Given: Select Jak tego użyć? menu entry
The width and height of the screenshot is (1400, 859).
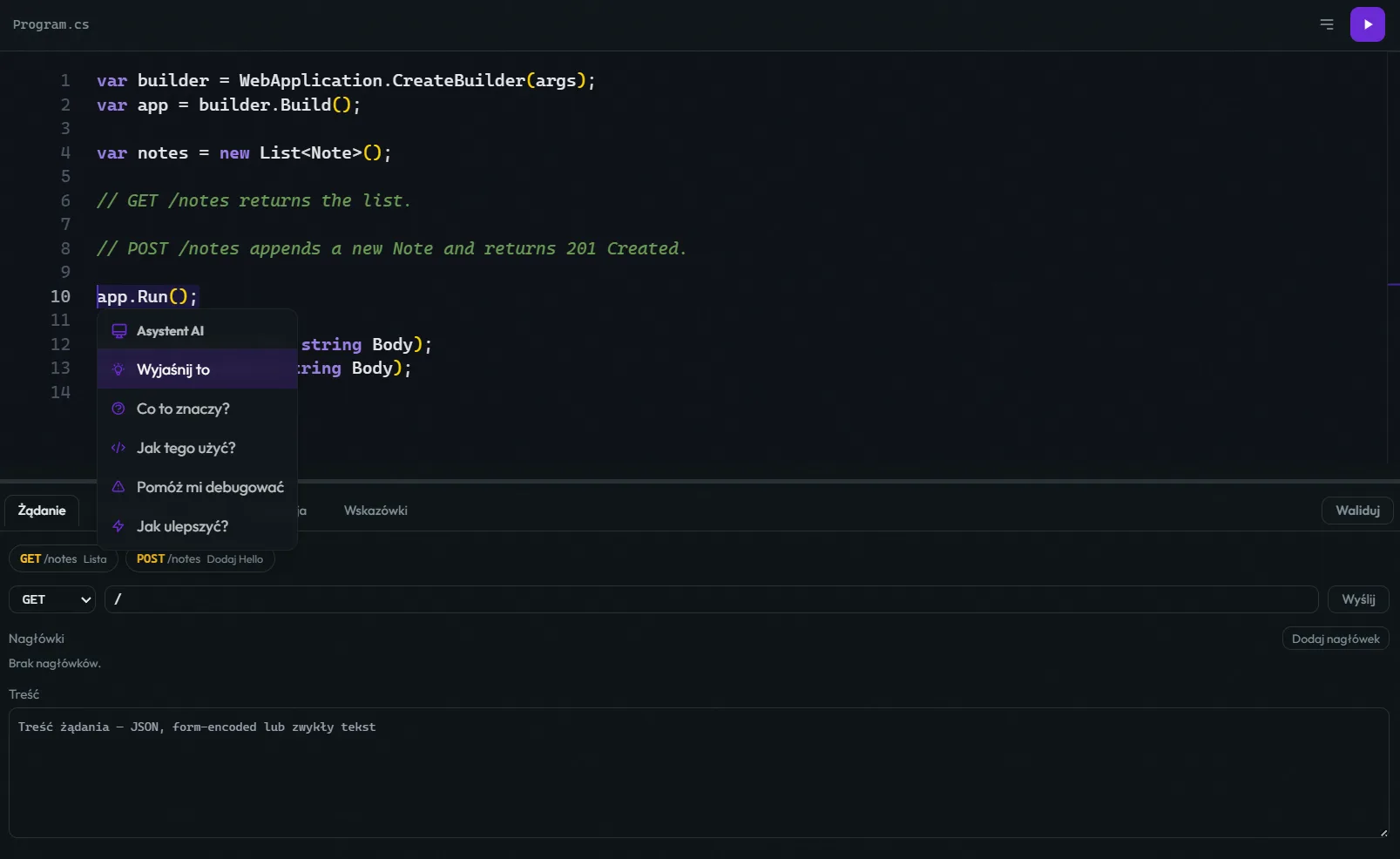Looking at the screenshot, I should (197, 448).
